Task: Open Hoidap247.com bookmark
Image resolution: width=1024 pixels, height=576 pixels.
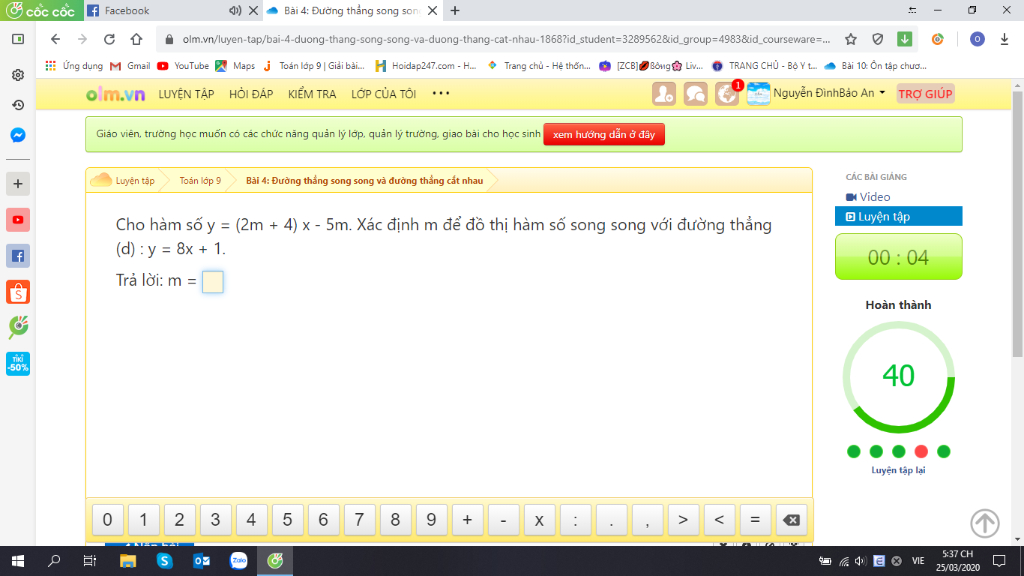Action: 426,66
